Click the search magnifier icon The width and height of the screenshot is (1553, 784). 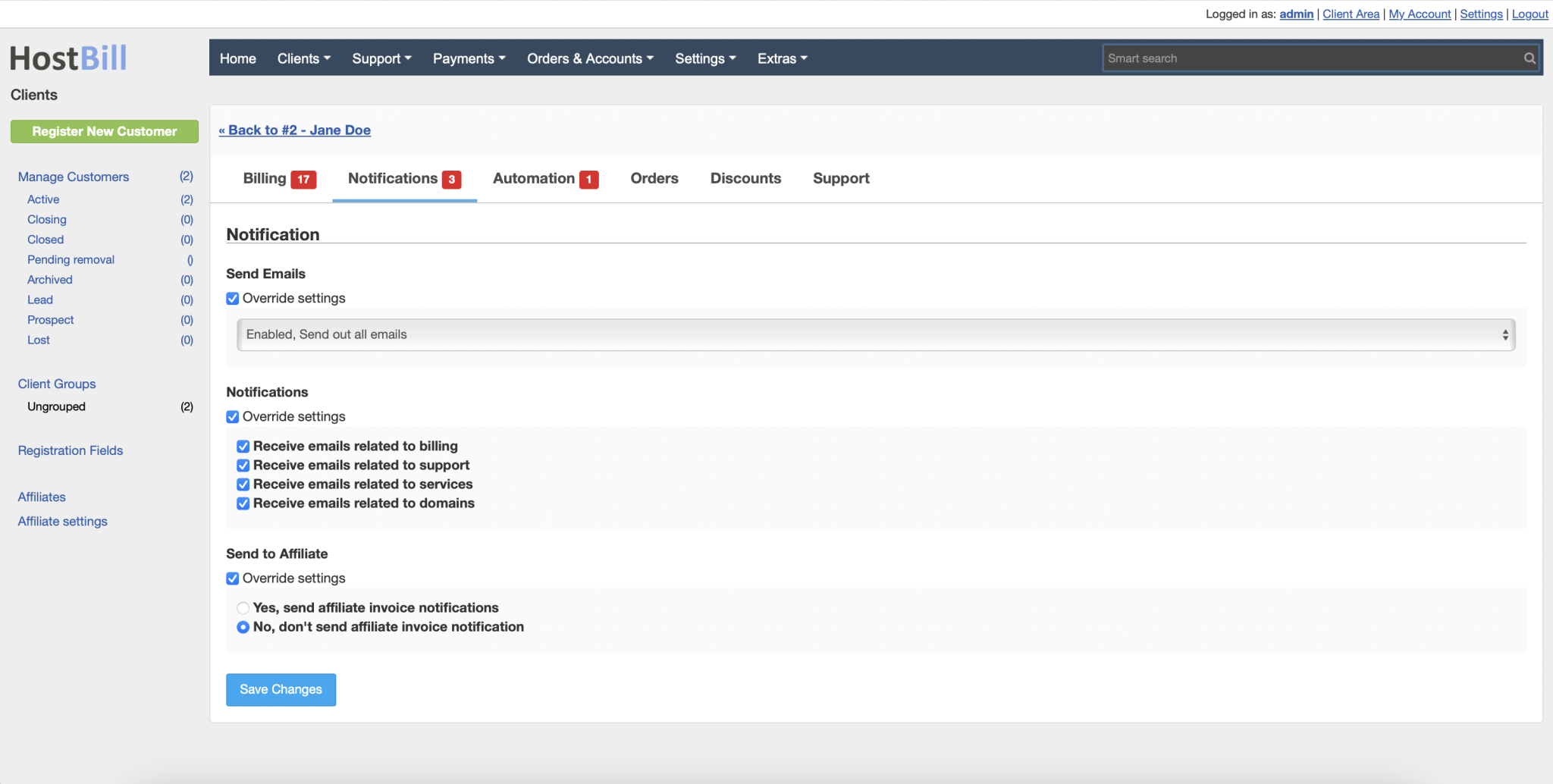click(1529, 58)
